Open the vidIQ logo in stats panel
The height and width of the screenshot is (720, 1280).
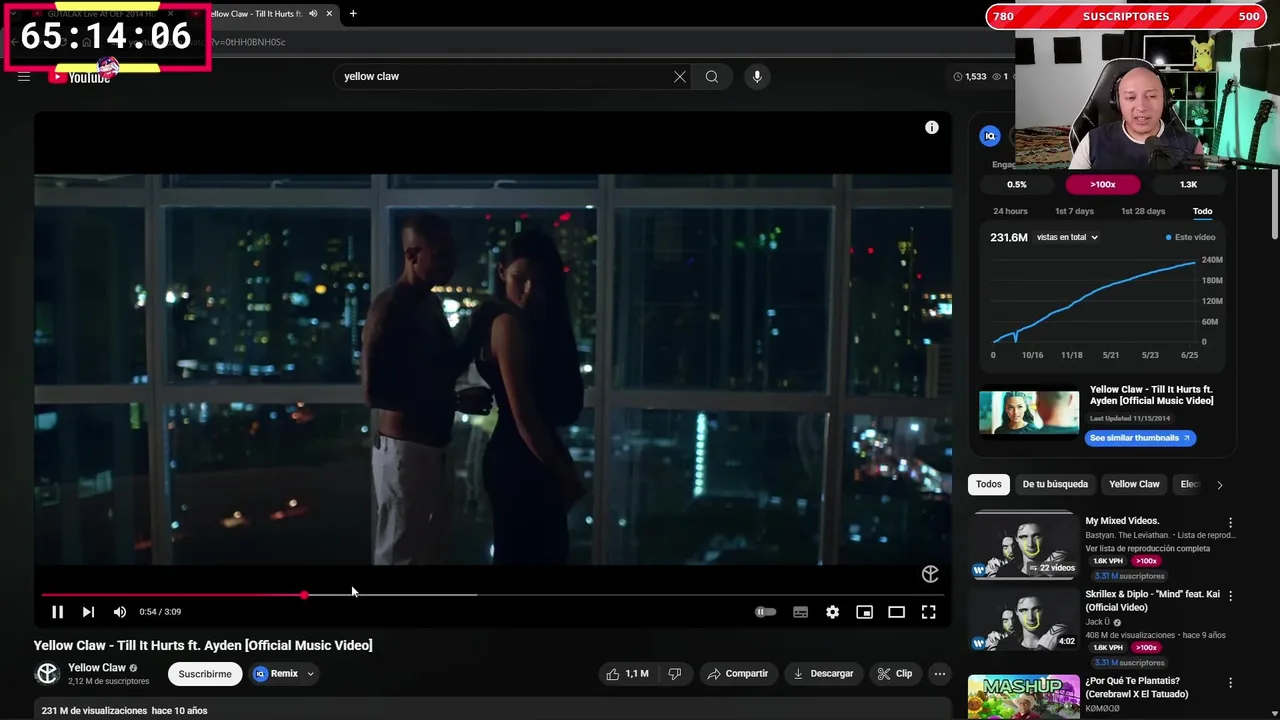[990, 136]
